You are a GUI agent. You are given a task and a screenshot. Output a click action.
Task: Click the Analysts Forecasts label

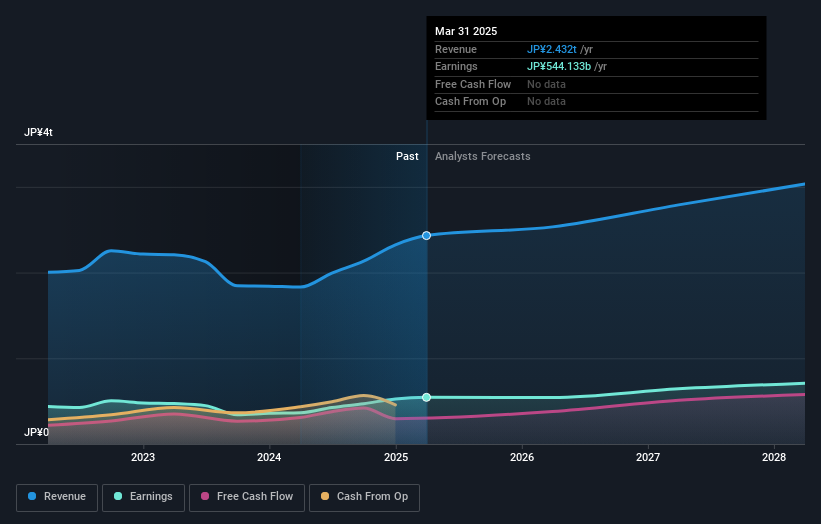[x=482, y=156]
